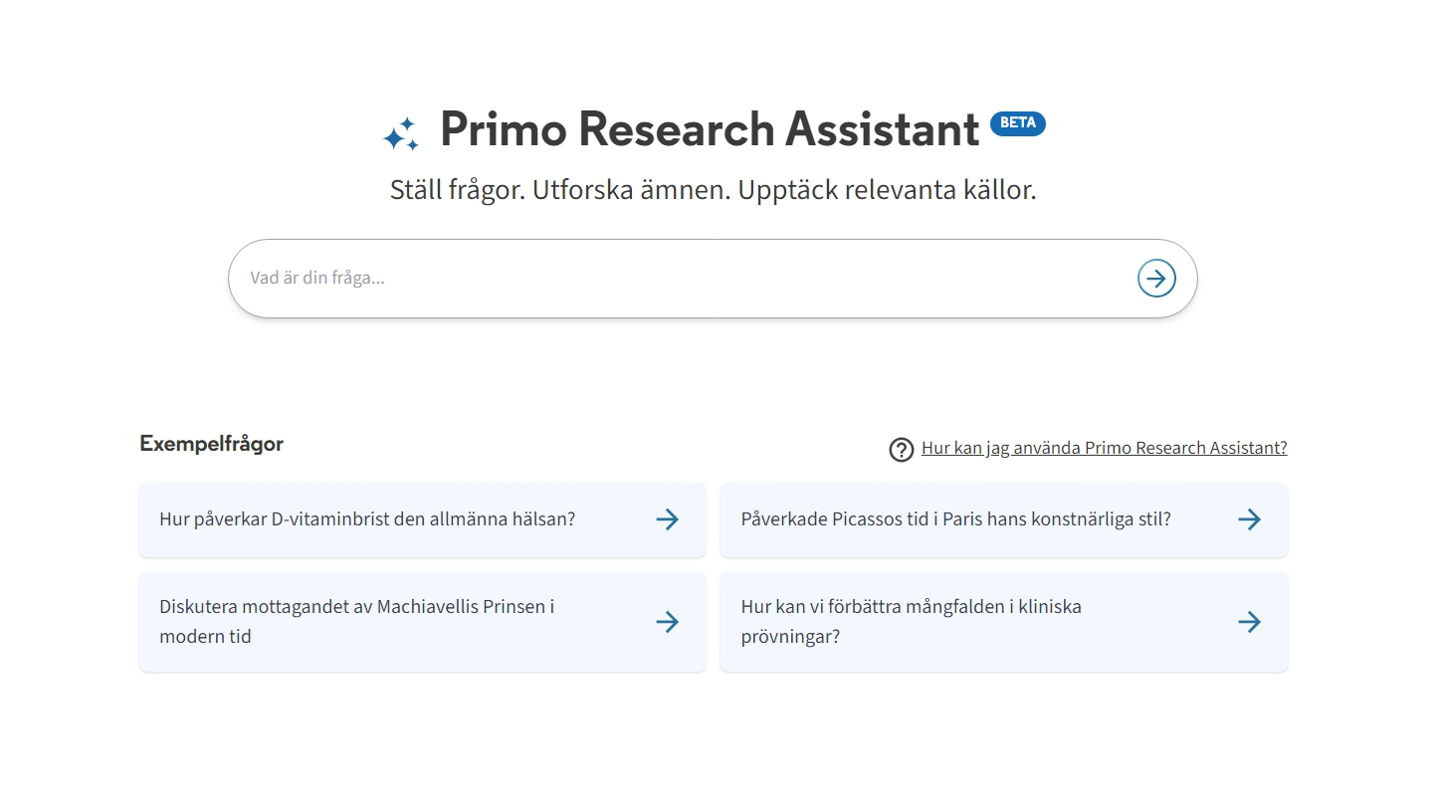Viewport: 1441px width, 810px height.
Task: Click the arrow on the D-vitaminbrist card
Action: tap(667, 519)
